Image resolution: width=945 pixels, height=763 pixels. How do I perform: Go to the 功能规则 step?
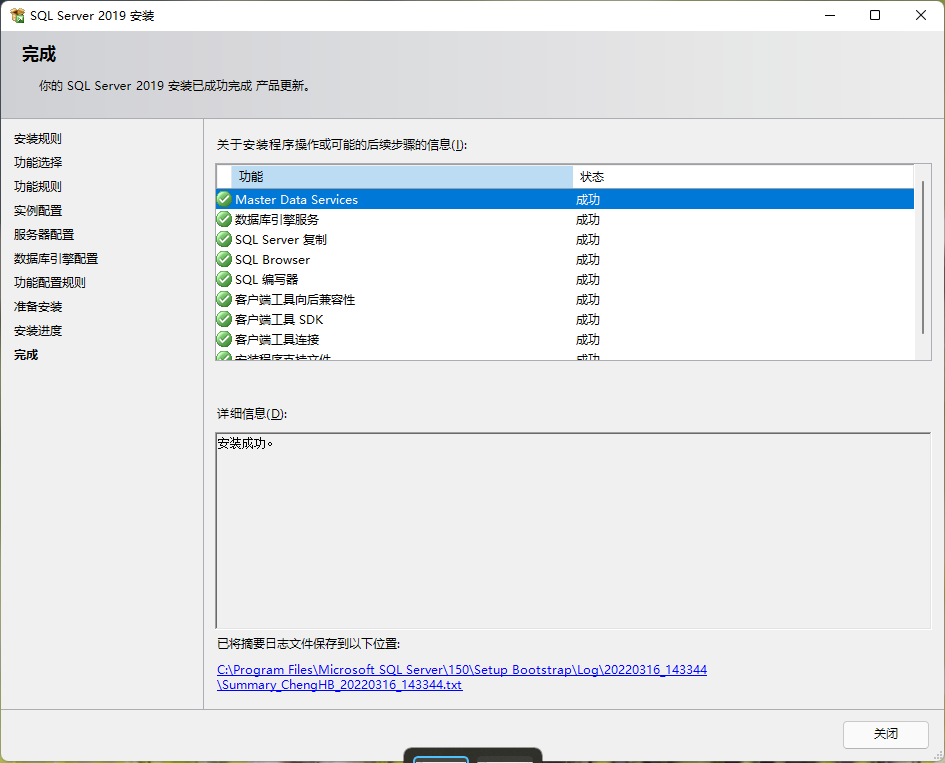[x=38, y=187]
